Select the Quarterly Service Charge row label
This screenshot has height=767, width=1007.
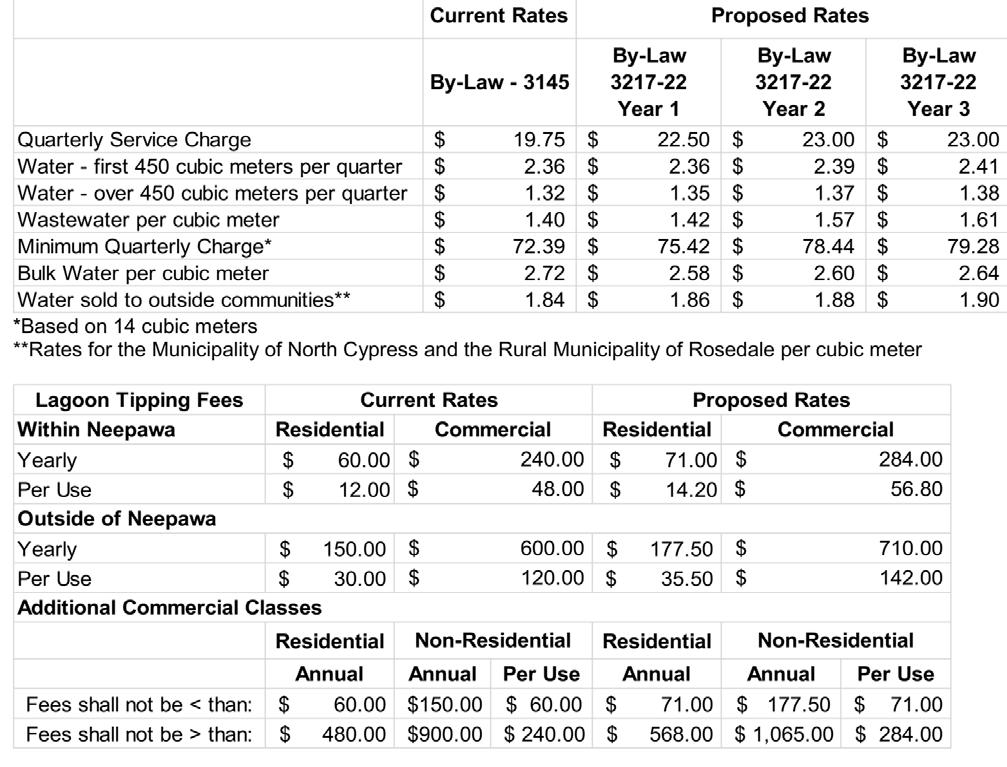[134, 140]
